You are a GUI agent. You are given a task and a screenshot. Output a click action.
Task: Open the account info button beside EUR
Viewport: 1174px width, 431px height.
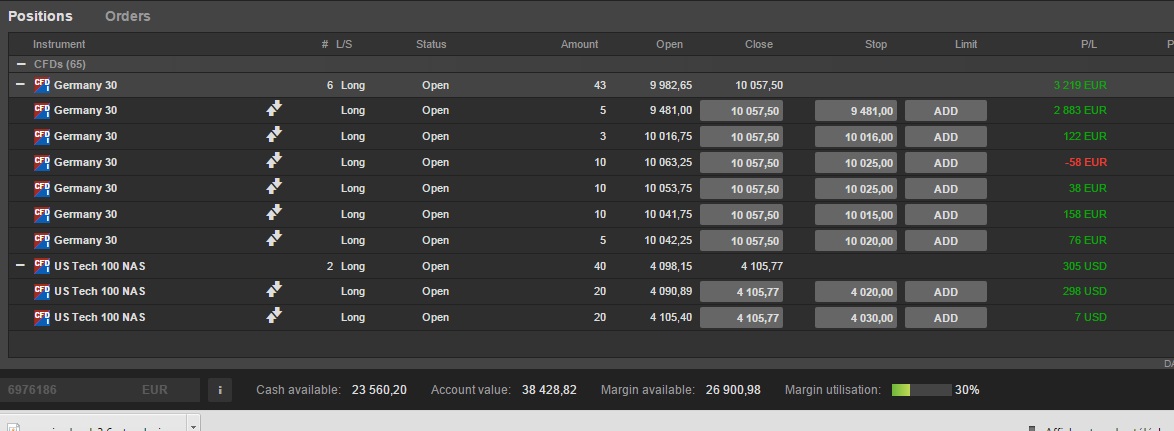[x=219, y=390]
